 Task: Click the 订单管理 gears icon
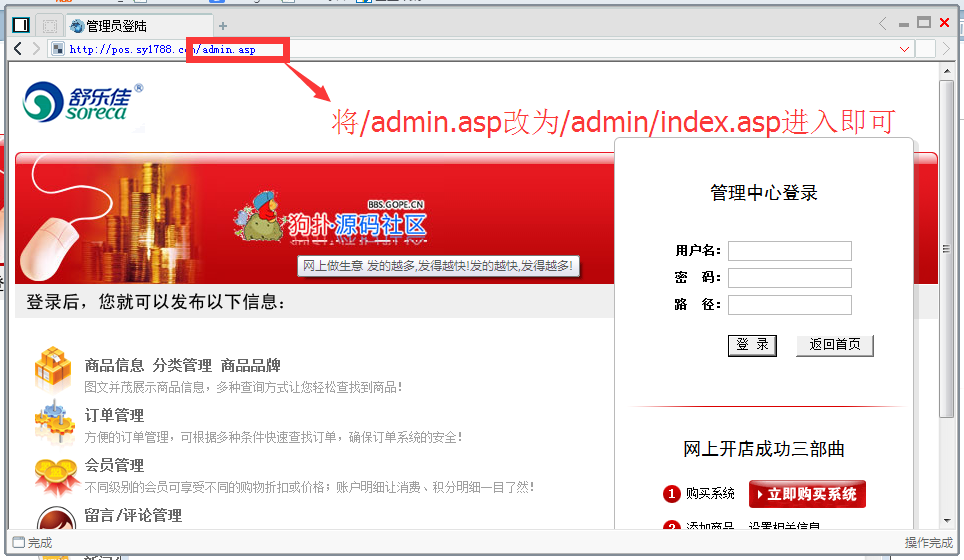pos(54,422)
